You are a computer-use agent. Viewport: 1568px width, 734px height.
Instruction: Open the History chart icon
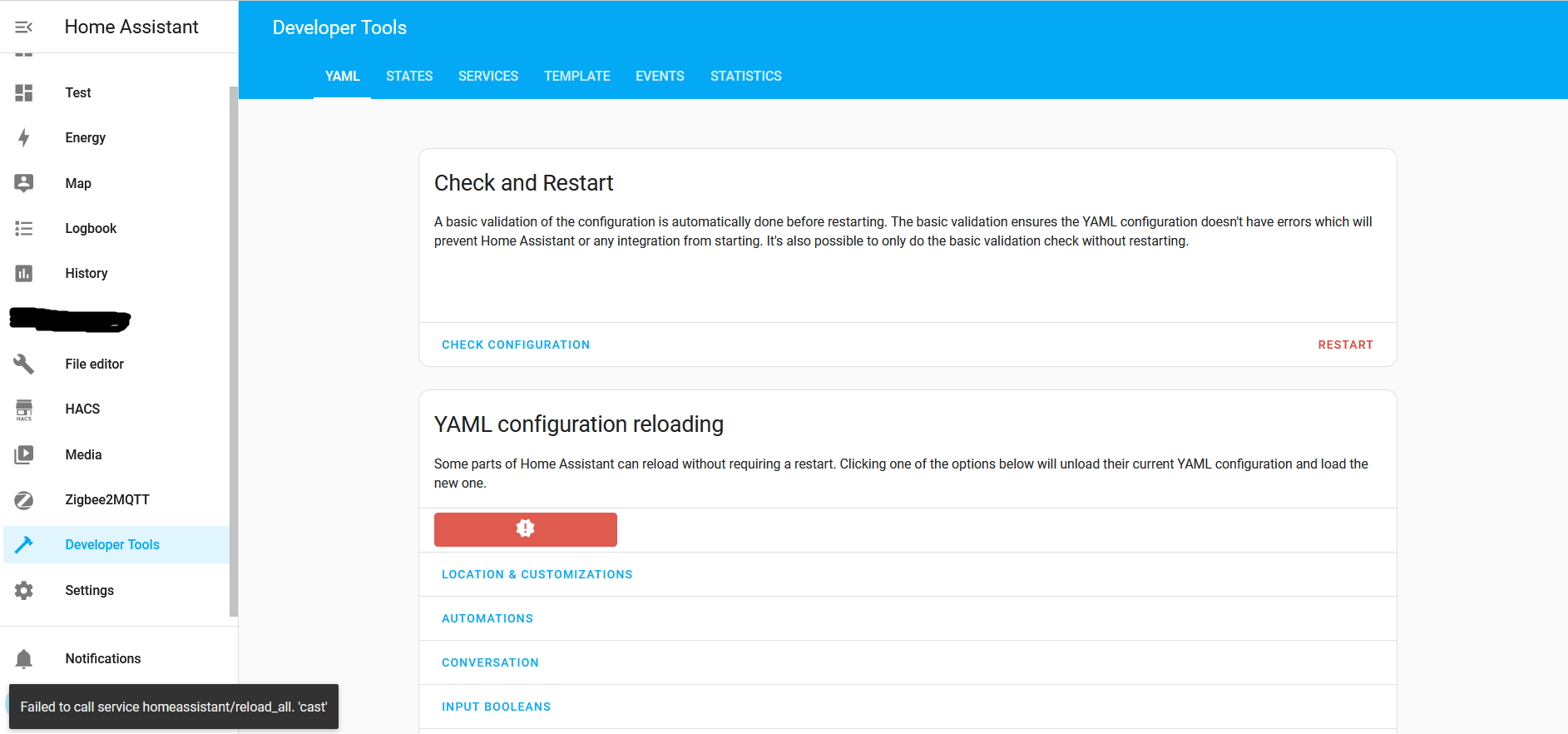tap(24, 273)
